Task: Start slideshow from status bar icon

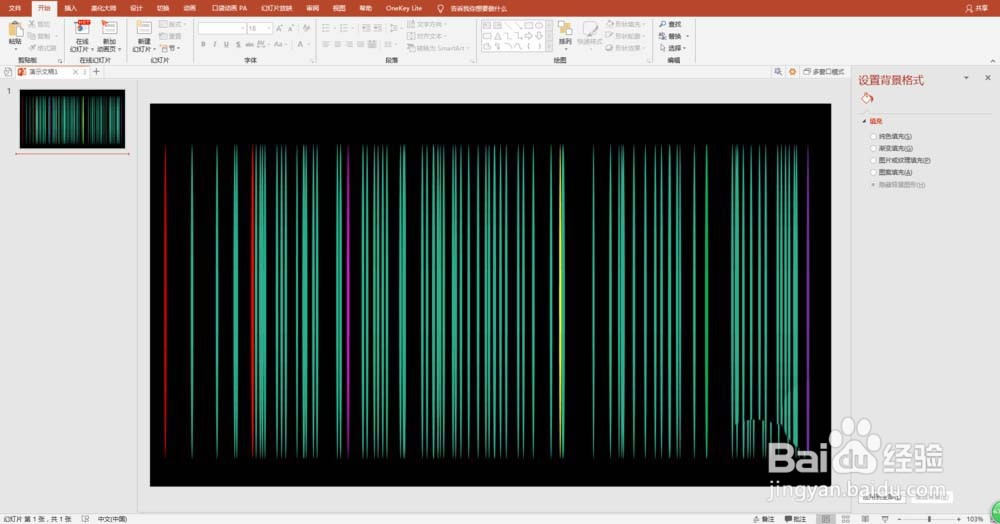Action: pos(885,519)
